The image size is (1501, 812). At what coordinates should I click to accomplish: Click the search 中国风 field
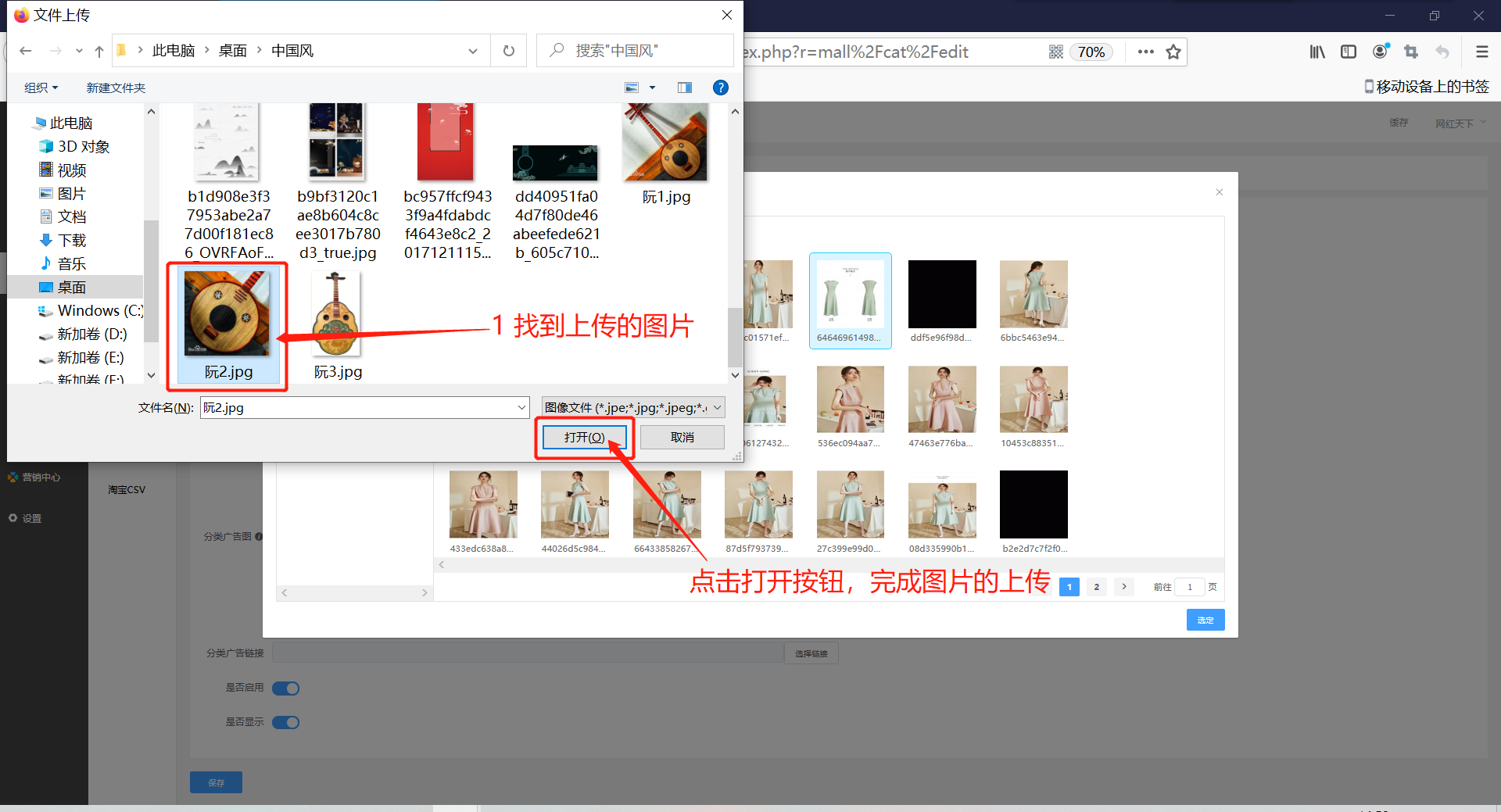point(635,51)
